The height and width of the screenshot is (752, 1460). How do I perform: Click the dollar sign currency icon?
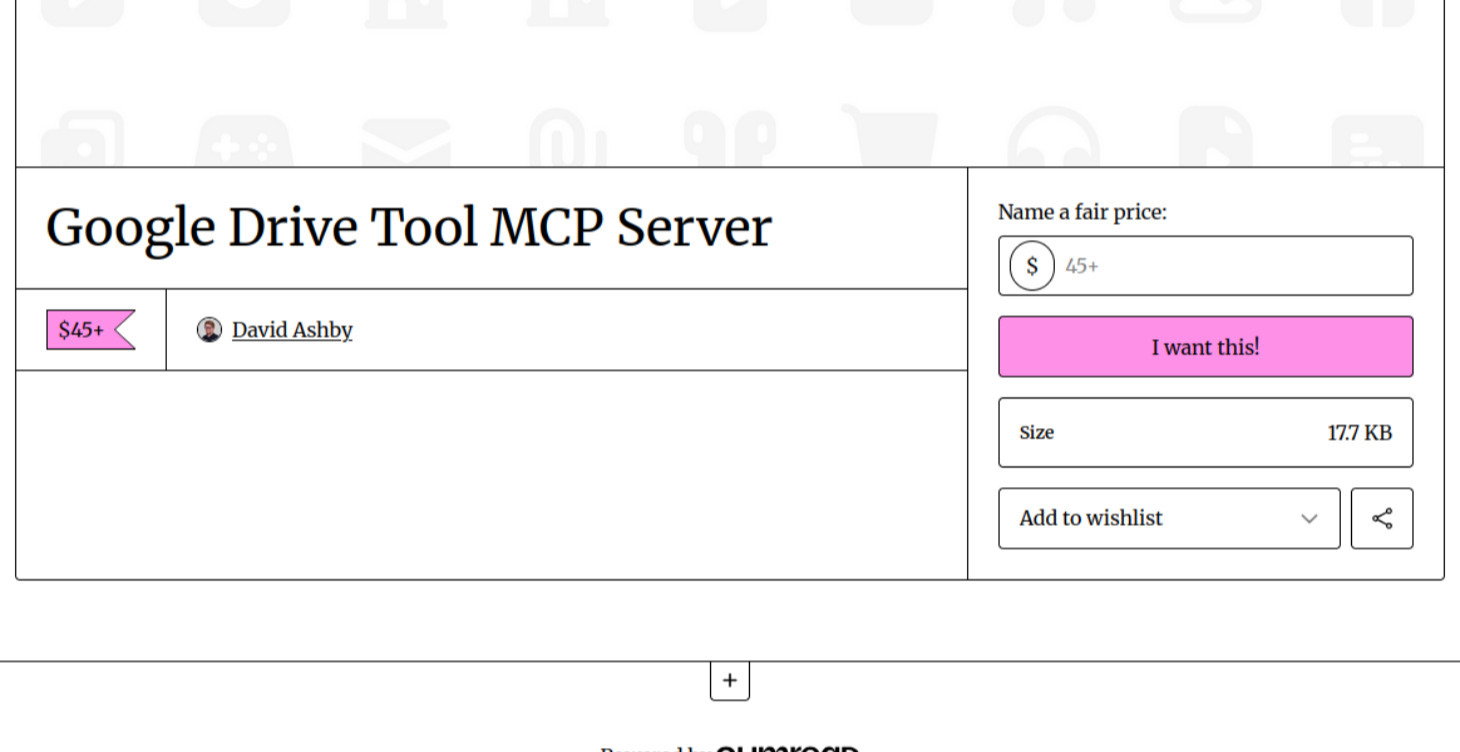pyautogui.click(x=1032, y=266)
